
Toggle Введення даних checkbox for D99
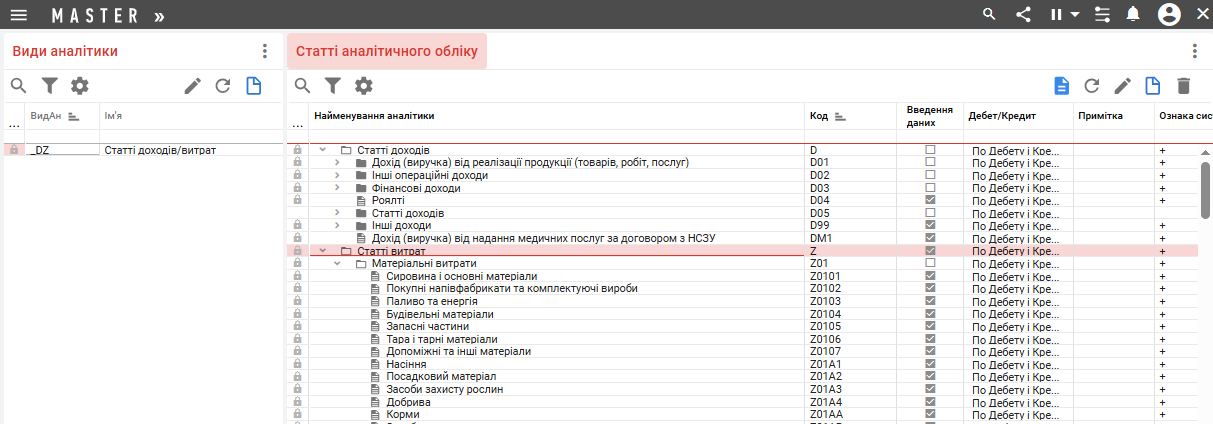pyautogui.click(x=930, y=226)
